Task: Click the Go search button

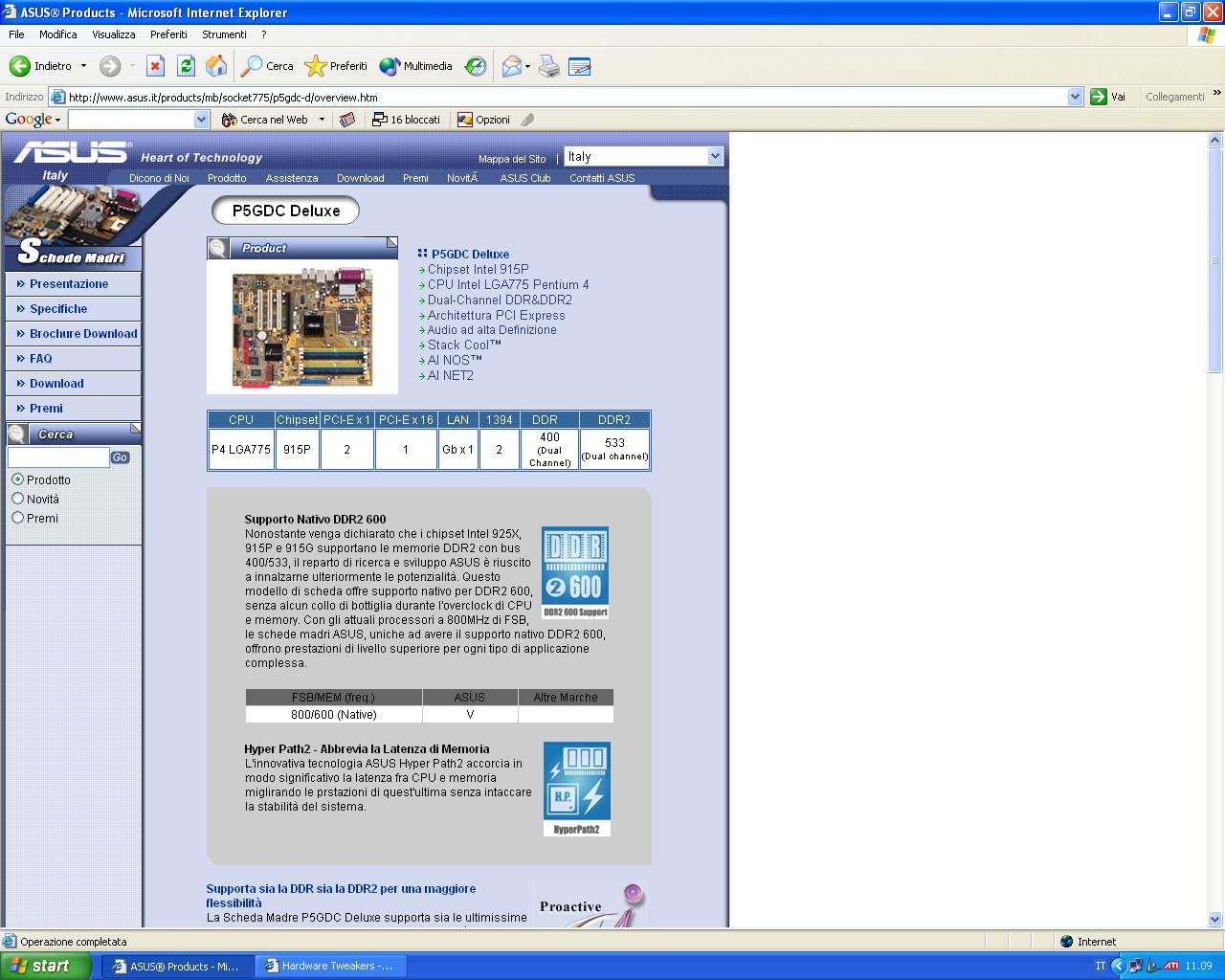Action: click(120, 457)
